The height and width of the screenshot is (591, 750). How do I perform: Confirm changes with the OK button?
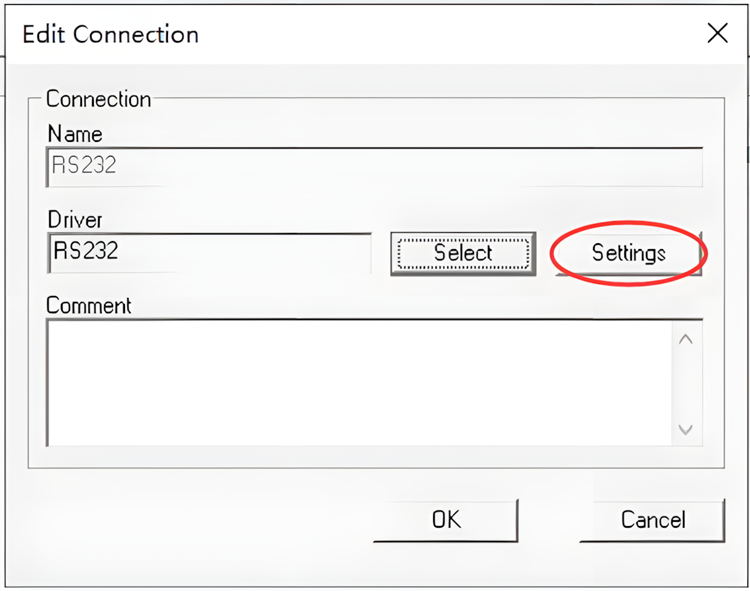445,520
